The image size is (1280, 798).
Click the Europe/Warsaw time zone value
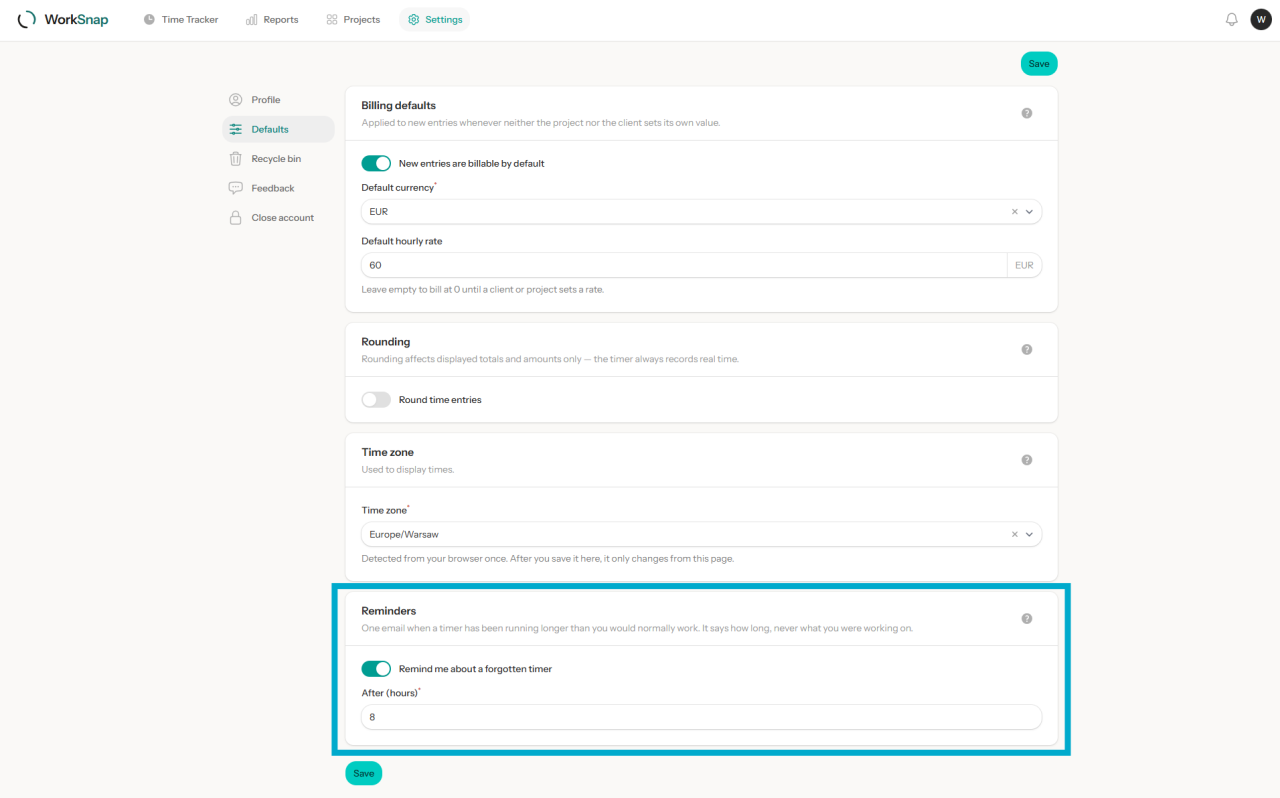(404, 534)
